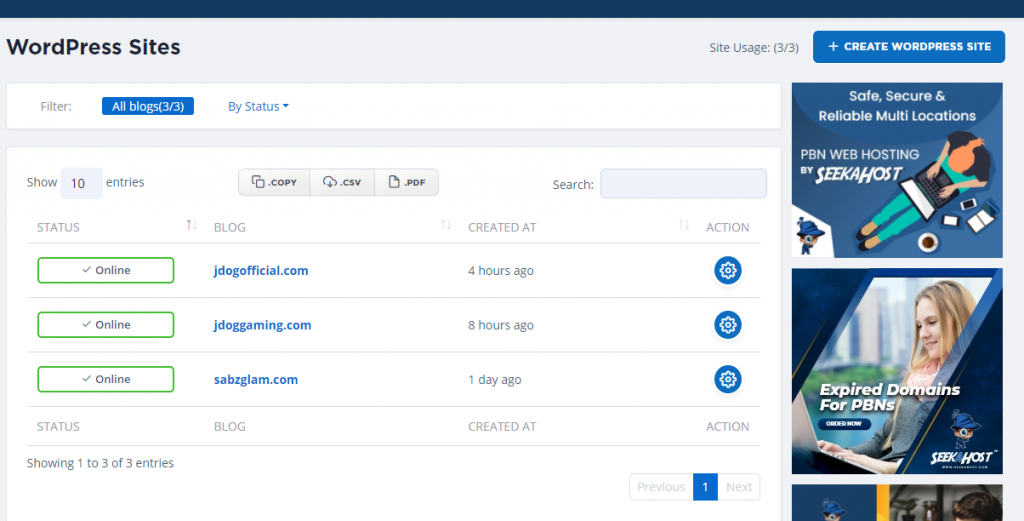1024x521 pixels.
Task: Click Online status badge for jdoggaming.com
Action: coord(106,324)
